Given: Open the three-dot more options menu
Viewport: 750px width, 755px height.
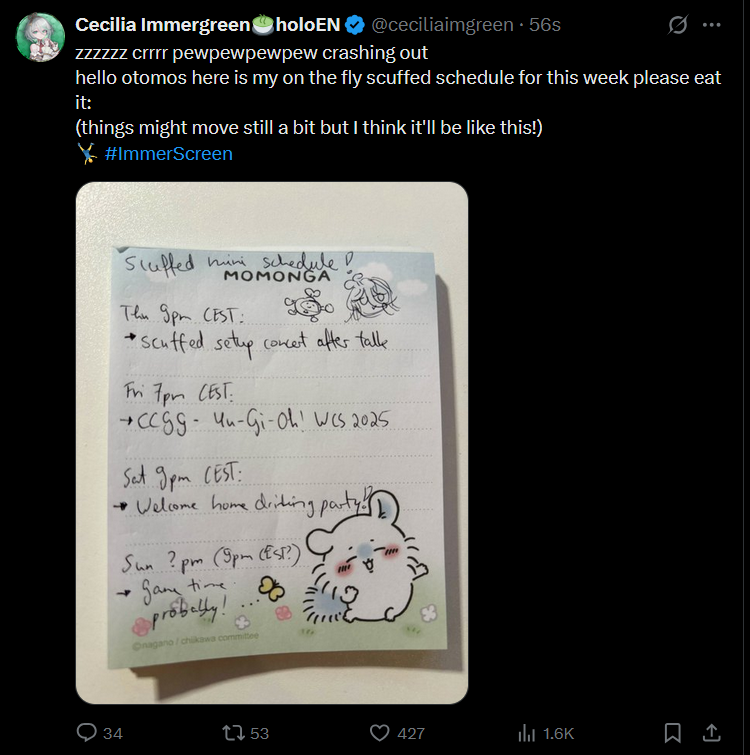Looking at the screenshot, I should click(x=711, y=24).
